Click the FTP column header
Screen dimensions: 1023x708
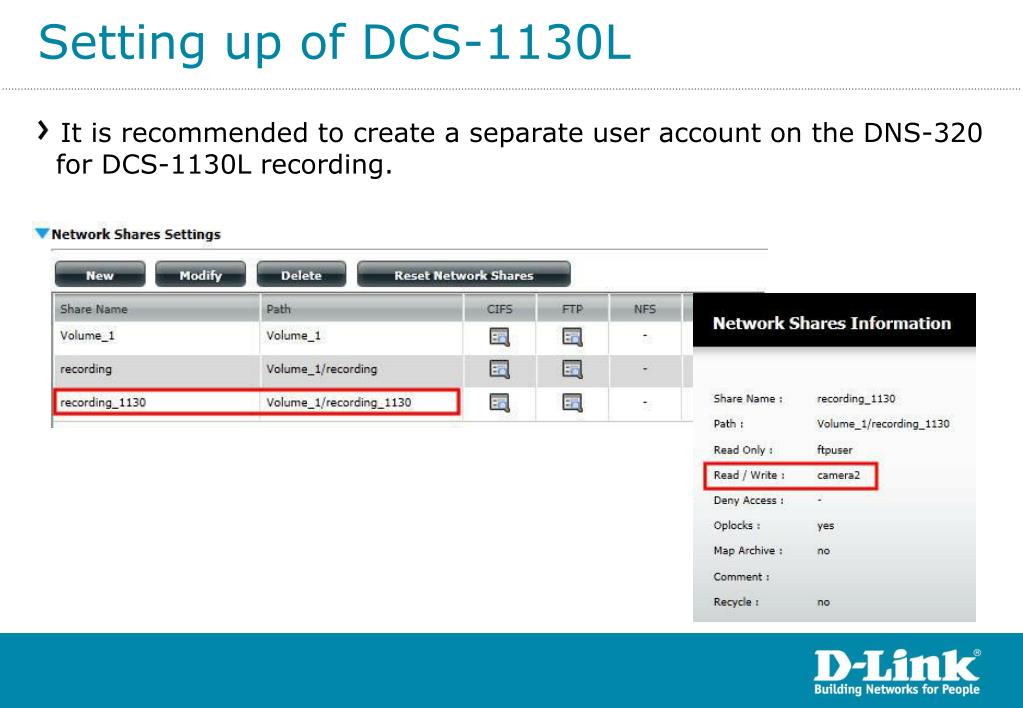point(572,309)
